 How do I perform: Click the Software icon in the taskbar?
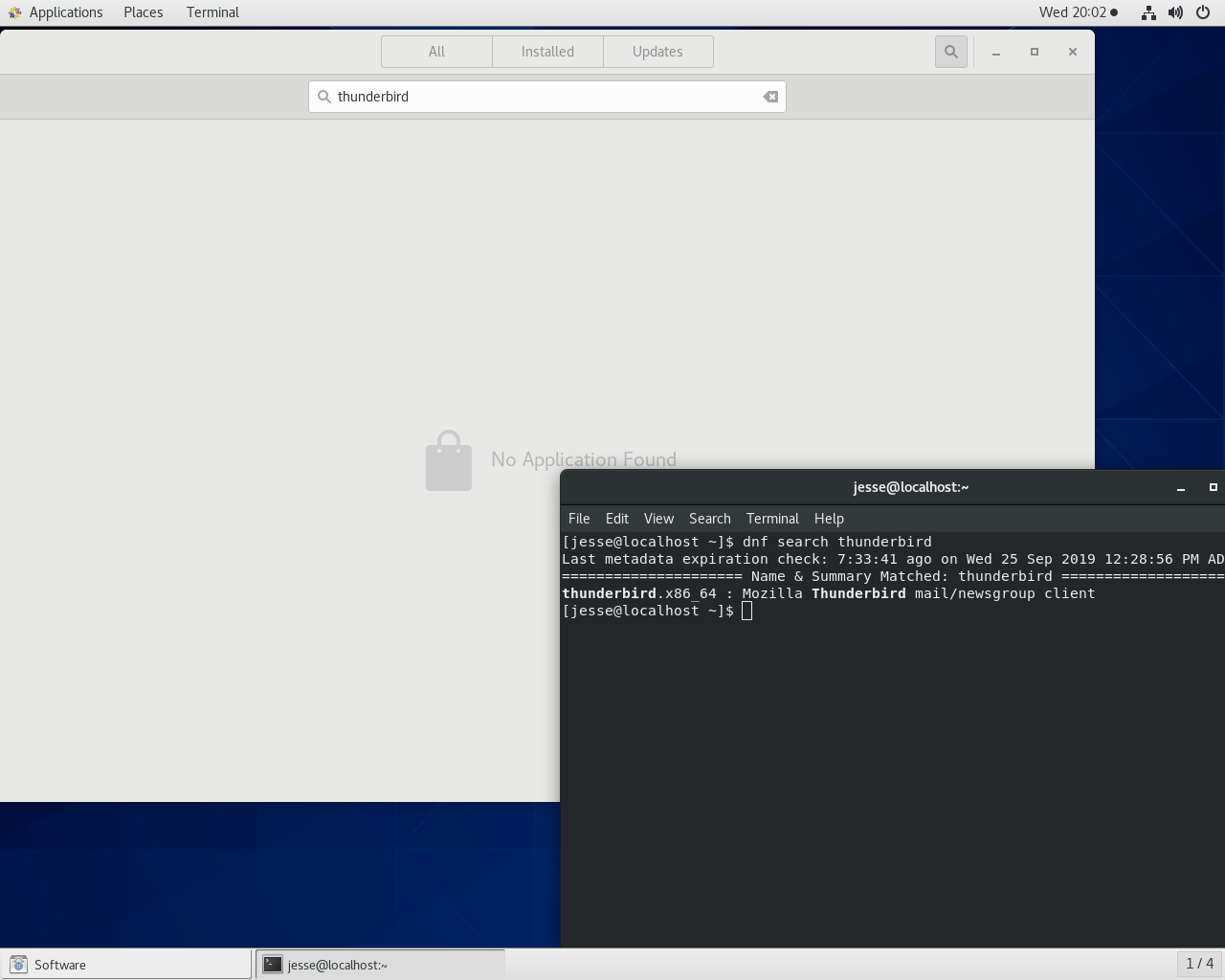pos(18,965)
